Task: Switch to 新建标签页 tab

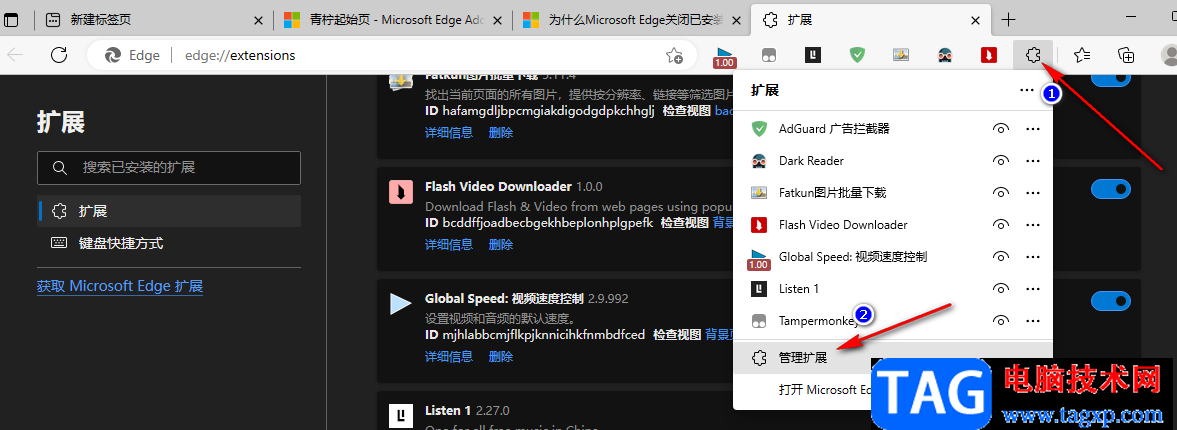Action: [x=154, y=20]
